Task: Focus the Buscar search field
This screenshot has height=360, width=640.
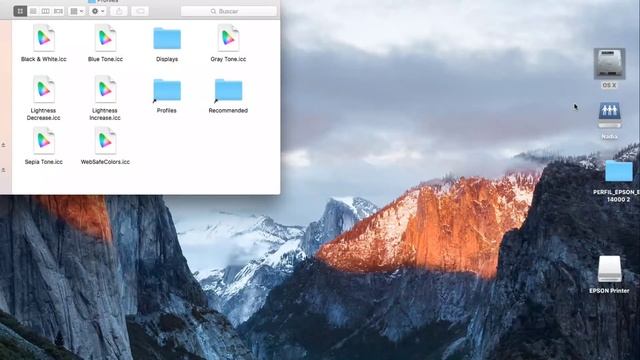Action: (x=229, y=11)
